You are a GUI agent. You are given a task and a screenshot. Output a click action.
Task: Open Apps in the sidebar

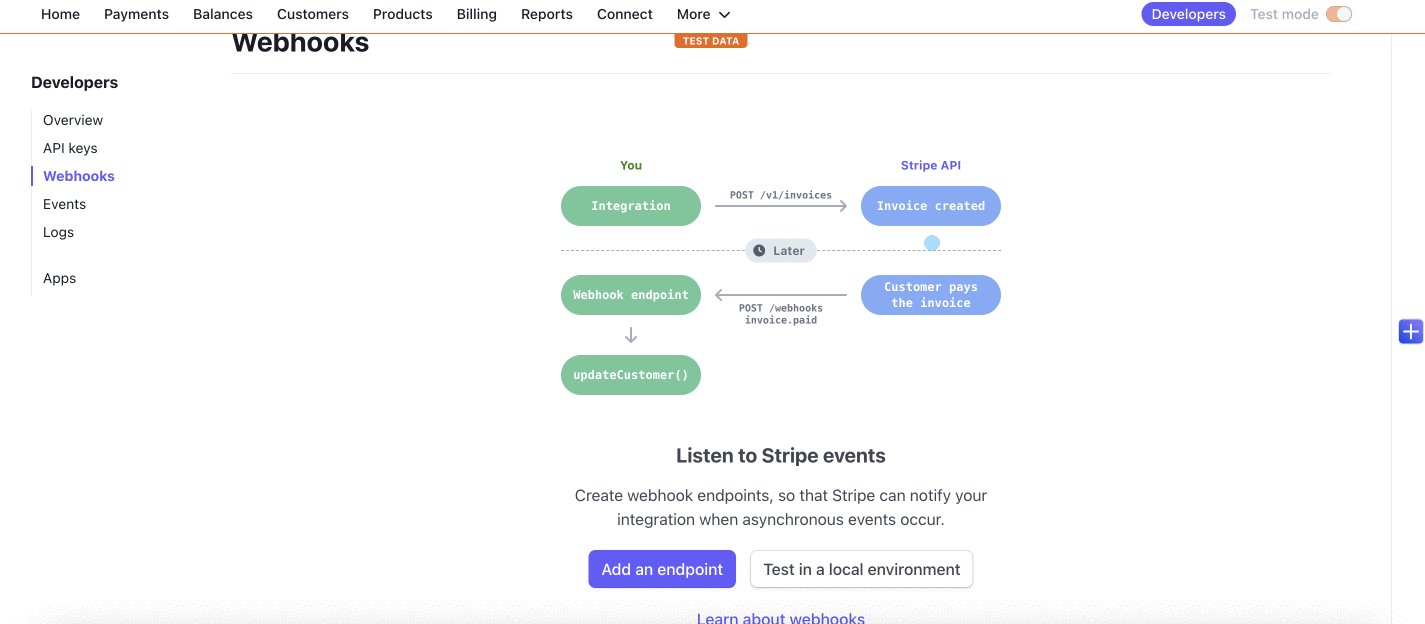[x=59, y=278]
